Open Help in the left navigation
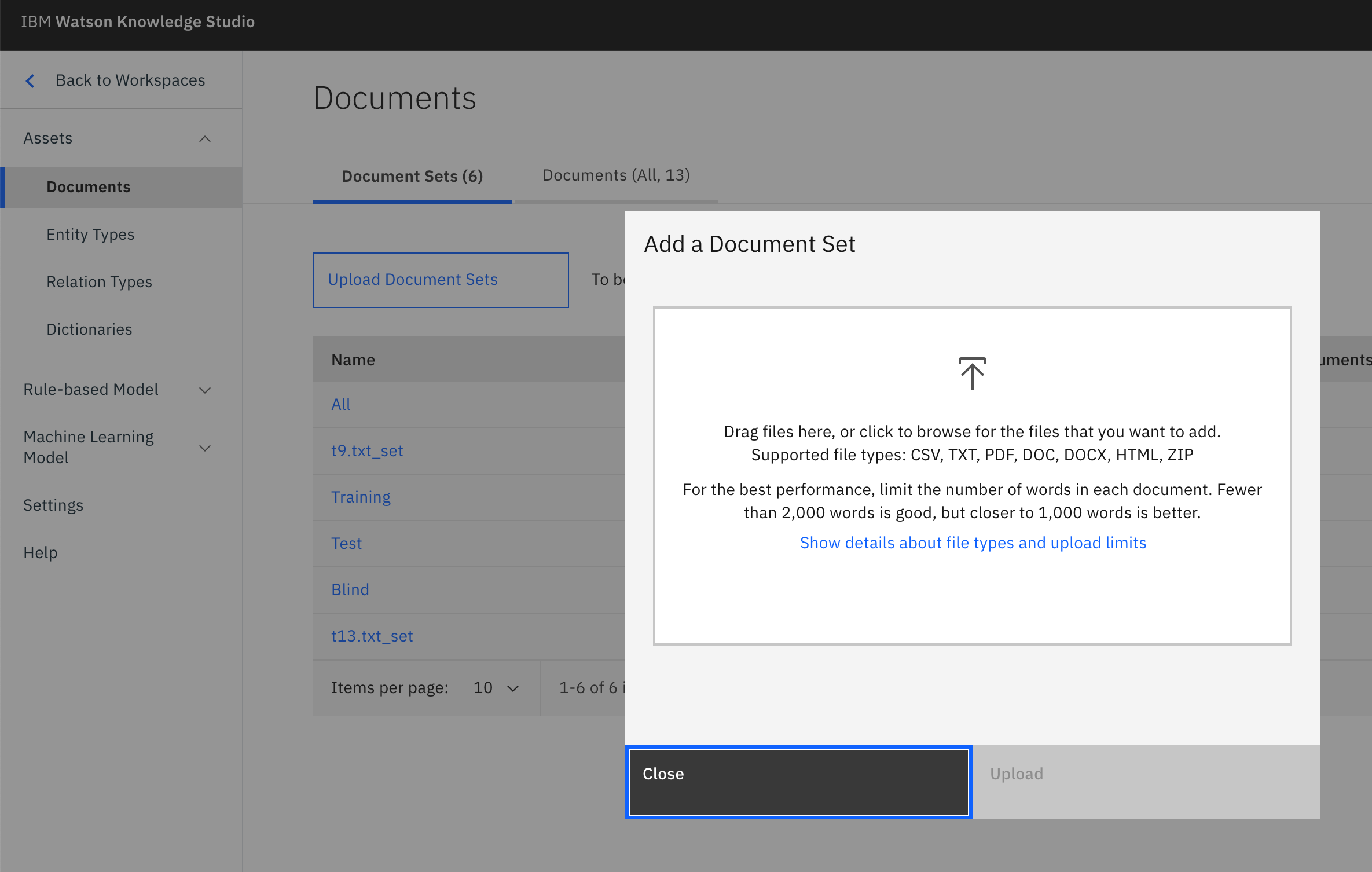Viewport: 1372px width, 872px height. click(x=41, y=553)
